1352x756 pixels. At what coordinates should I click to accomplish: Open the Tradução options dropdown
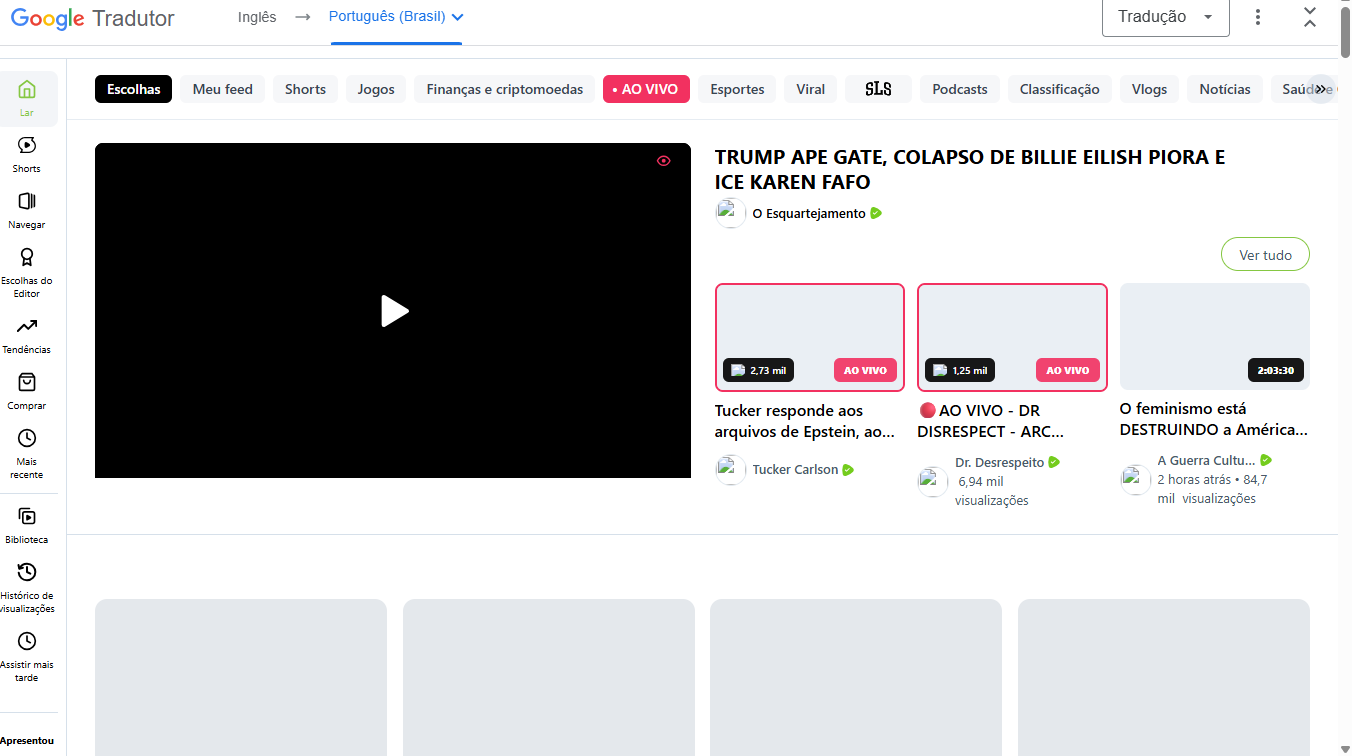point(1165,18)
